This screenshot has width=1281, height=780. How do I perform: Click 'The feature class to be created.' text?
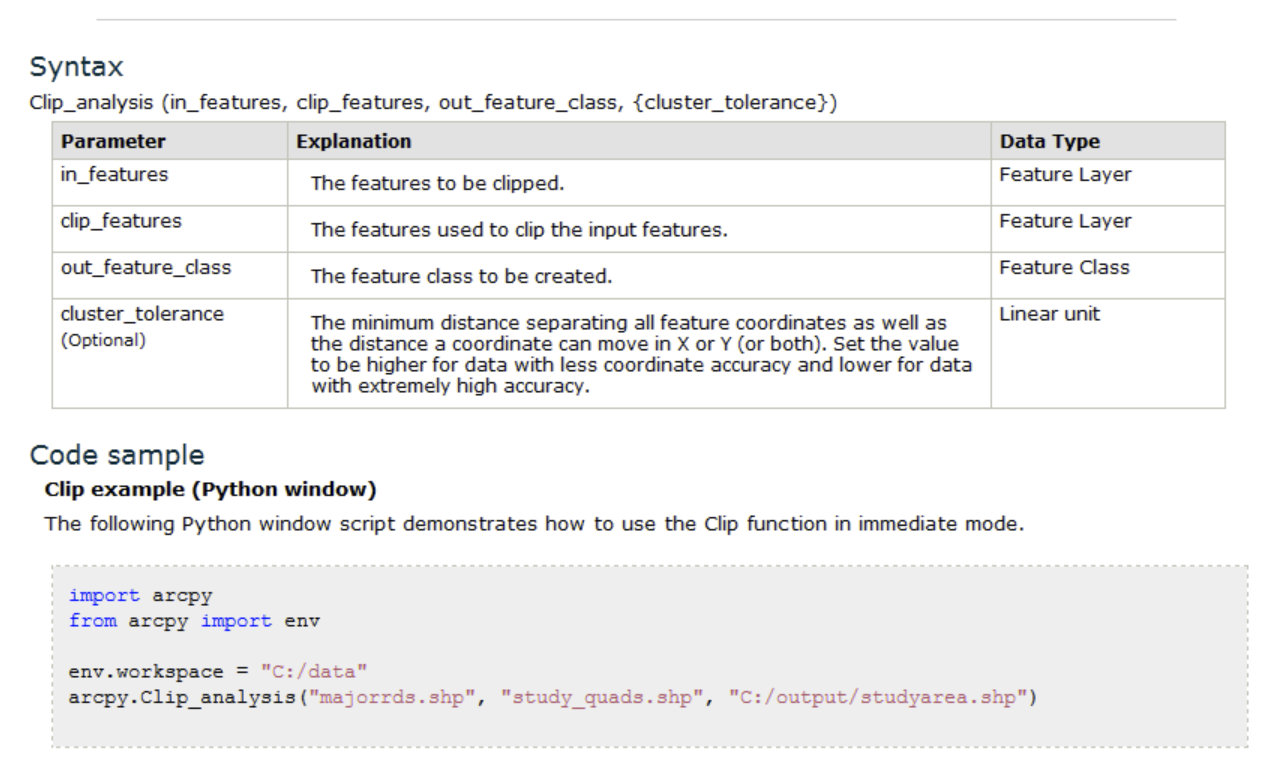pyautogui.click(x=461, y=276)
